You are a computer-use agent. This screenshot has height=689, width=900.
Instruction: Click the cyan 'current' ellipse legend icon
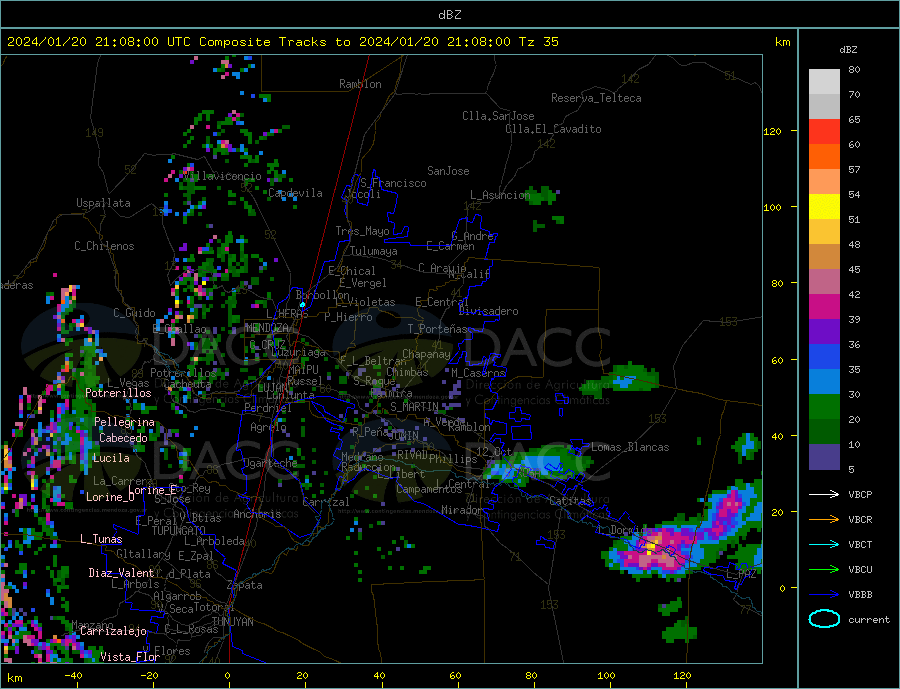click(x=824, y=619)
